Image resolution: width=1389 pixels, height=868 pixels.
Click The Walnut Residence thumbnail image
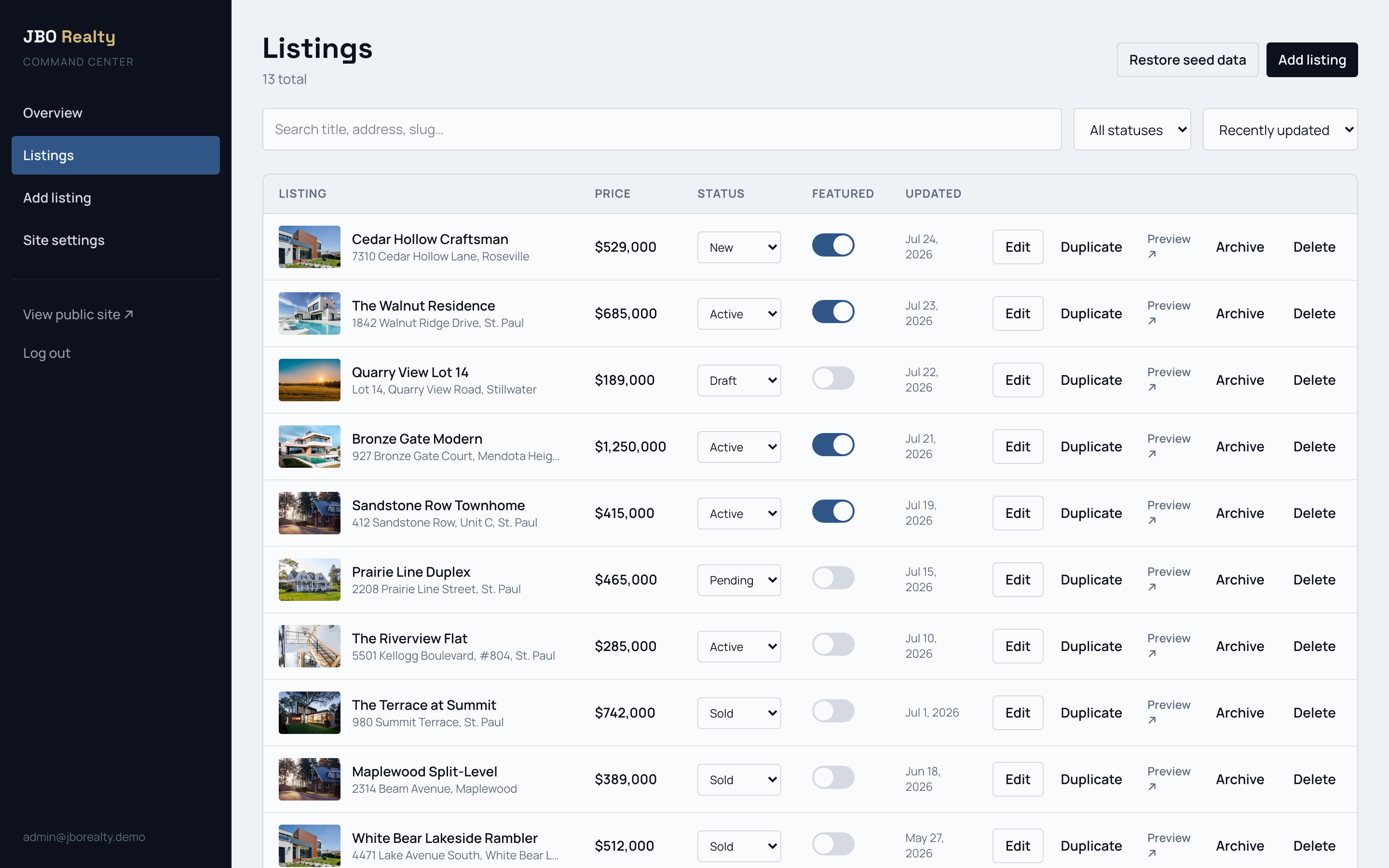coord(309,313)
